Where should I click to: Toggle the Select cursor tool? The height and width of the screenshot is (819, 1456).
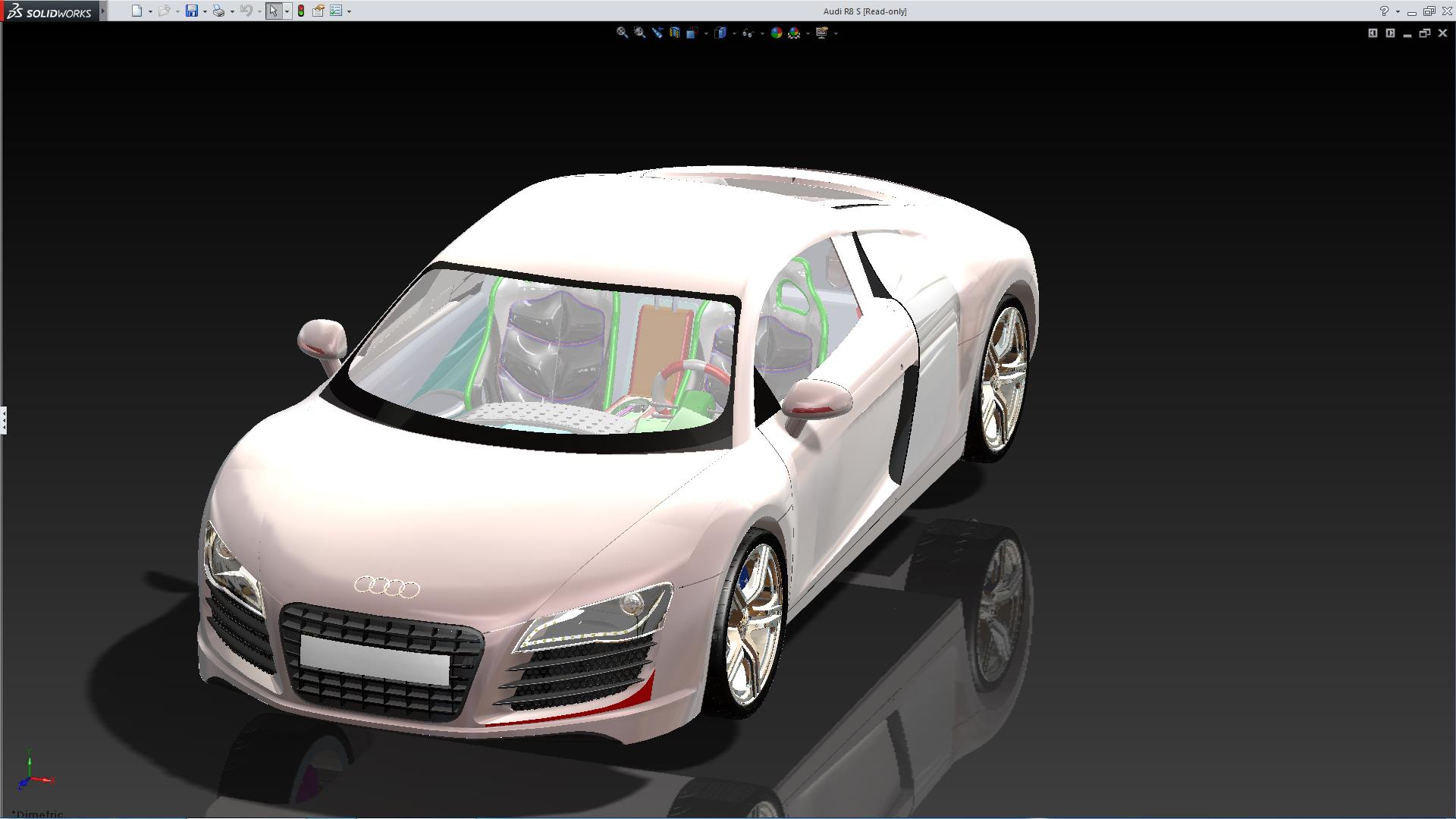[273, 11]
